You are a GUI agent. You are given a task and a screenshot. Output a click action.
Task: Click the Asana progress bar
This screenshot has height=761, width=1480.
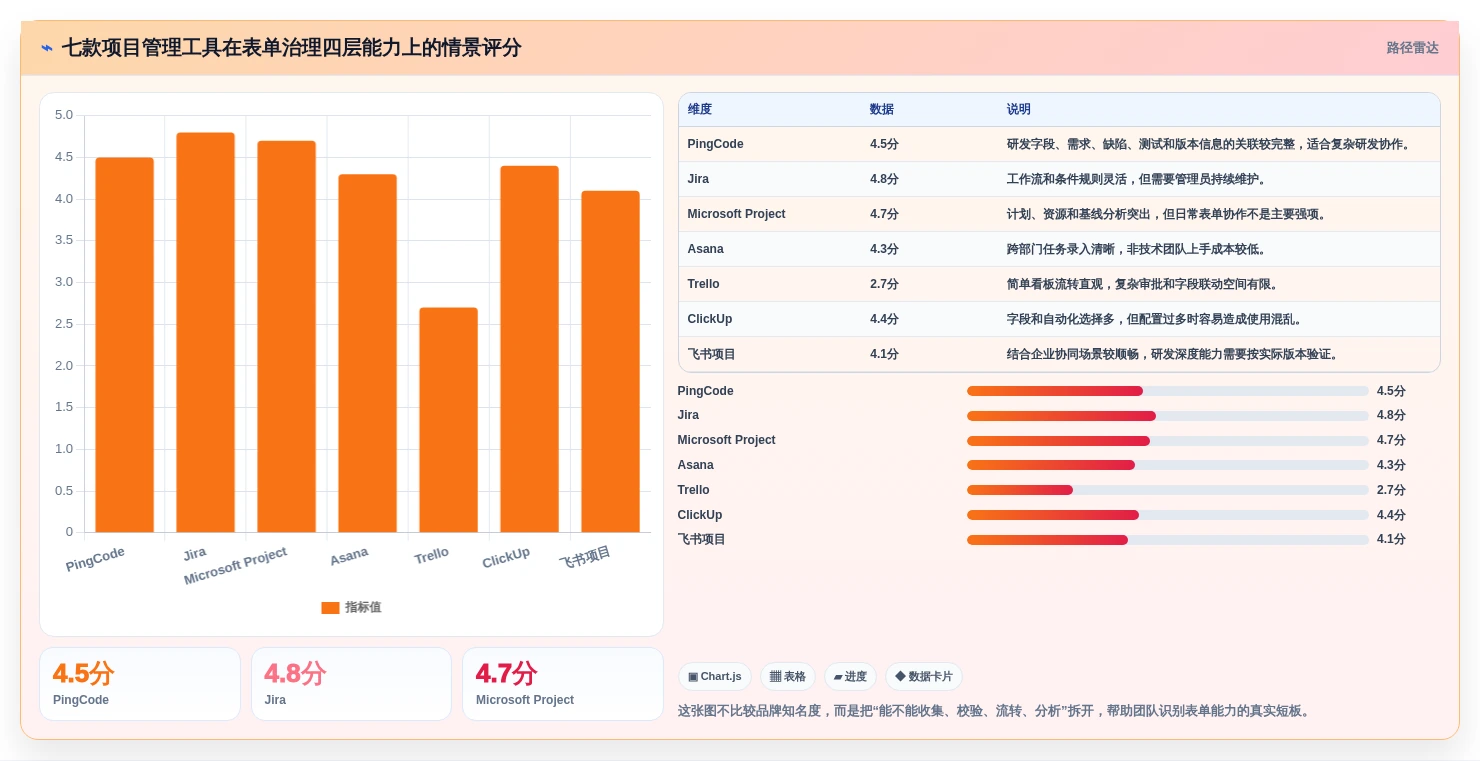point(1168,465)
